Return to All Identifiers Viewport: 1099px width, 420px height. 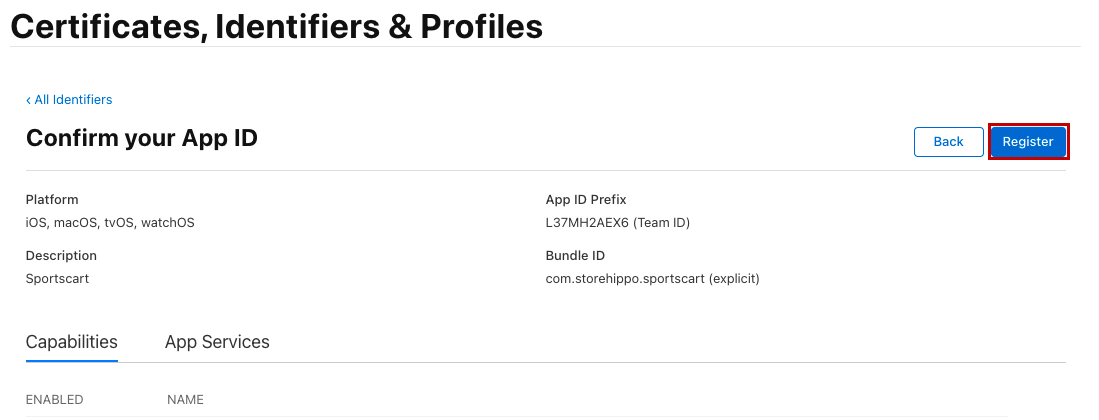(73, 100)
